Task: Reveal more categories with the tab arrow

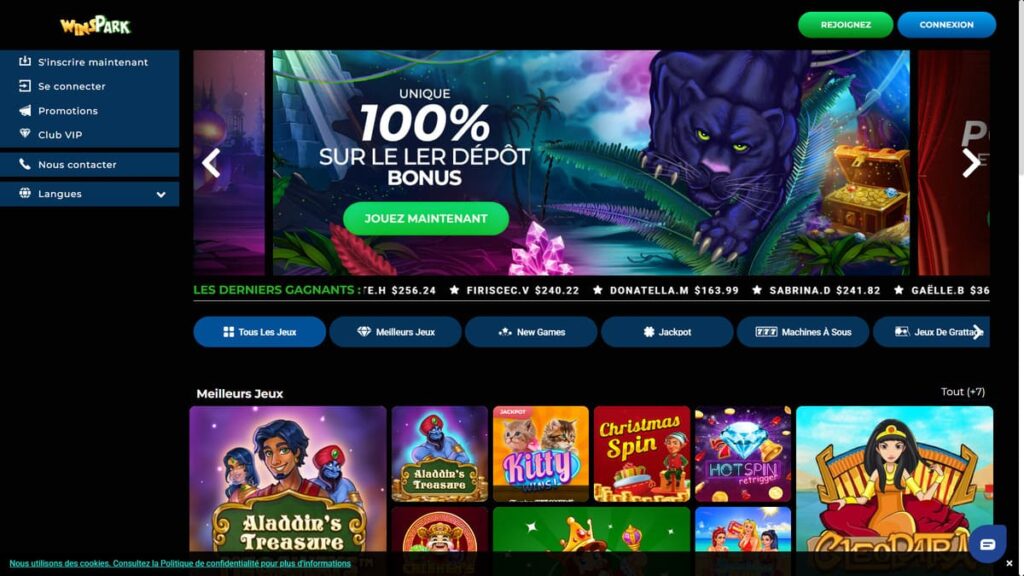Action: 977,332
